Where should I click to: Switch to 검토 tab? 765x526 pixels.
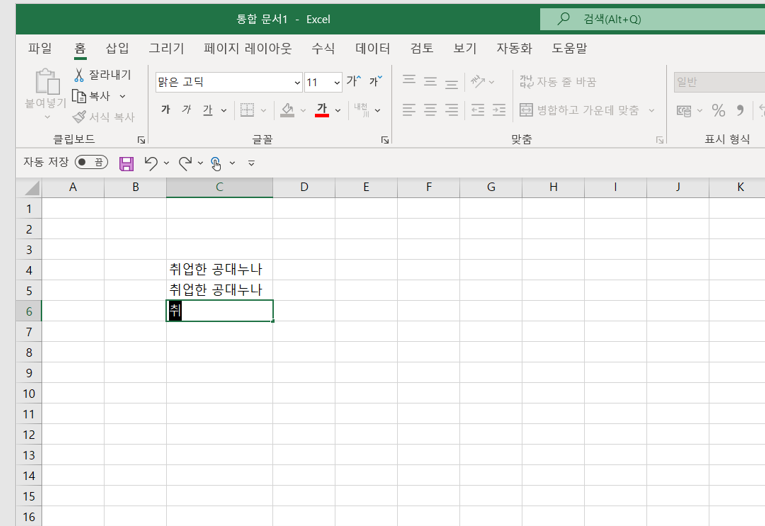pos(422,48)
